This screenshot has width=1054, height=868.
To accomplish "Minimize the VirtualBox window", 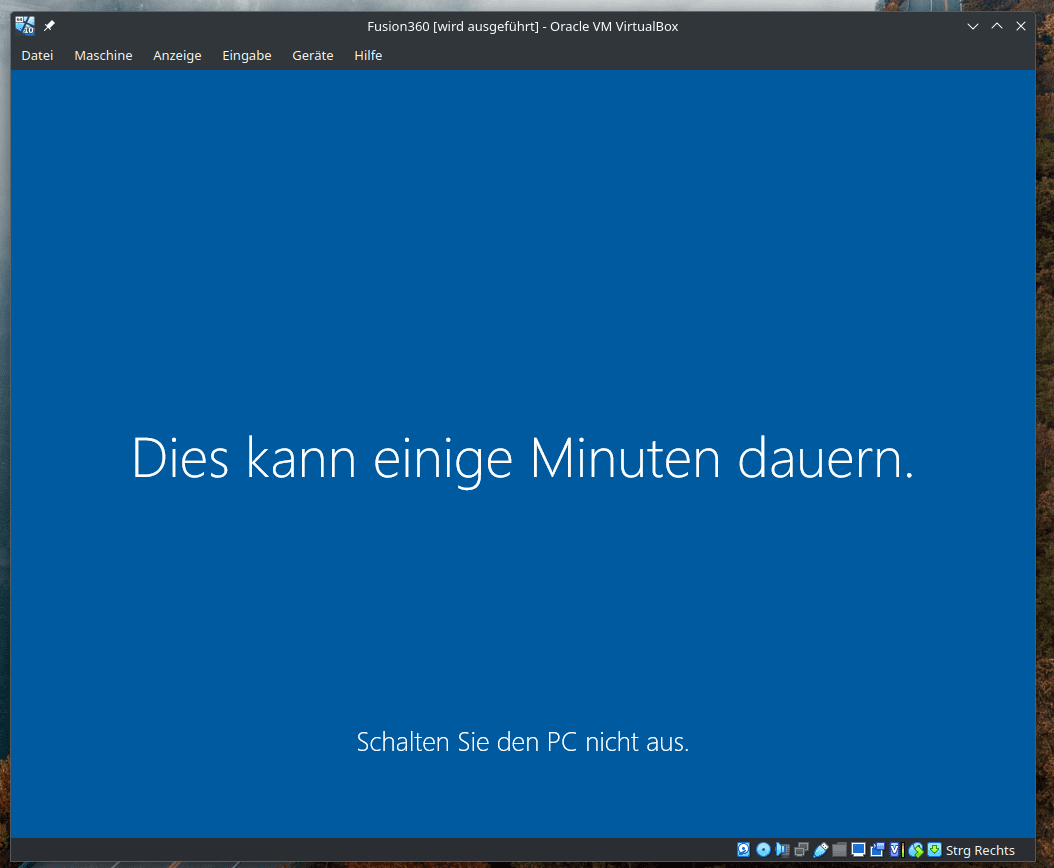I will pyautogui.click(x=973, y=26).
